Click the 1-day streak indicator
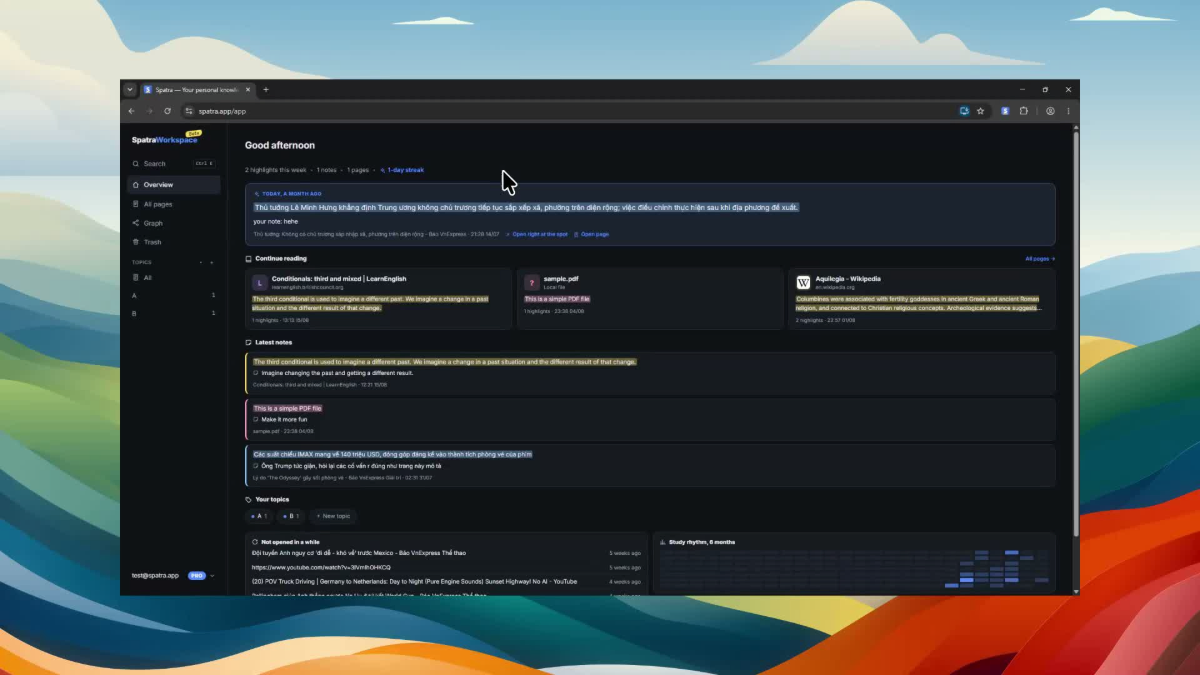This screenshot has width=1200, height=675. click(x=402, y=170)
